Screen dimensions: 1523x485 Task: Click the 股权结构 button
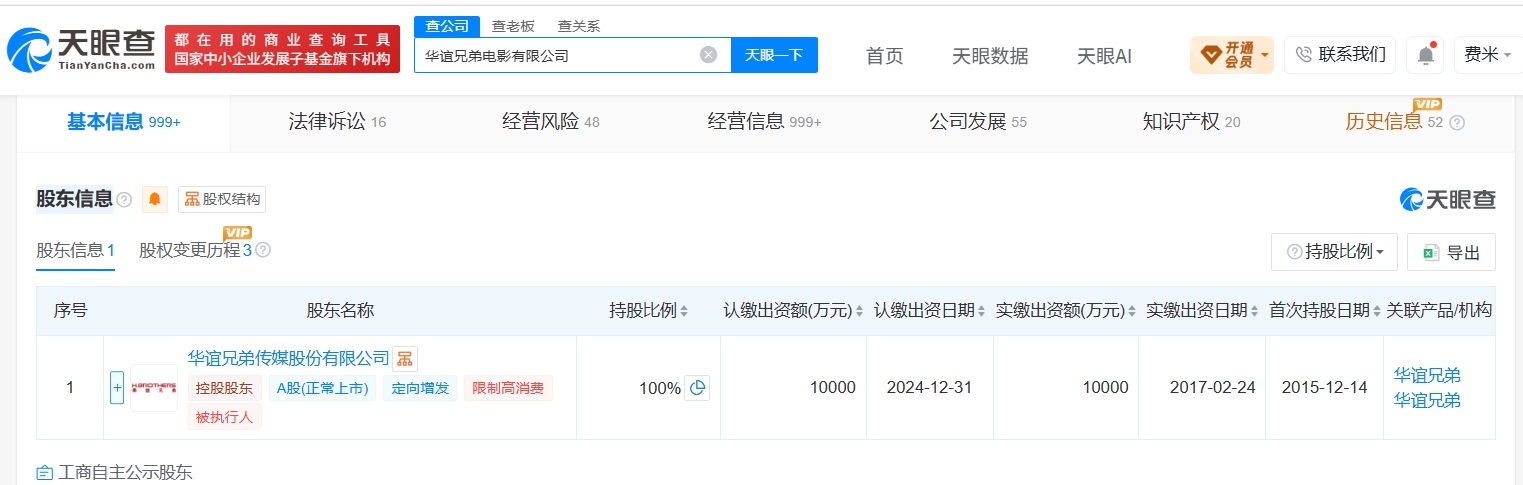pos(222,199)
